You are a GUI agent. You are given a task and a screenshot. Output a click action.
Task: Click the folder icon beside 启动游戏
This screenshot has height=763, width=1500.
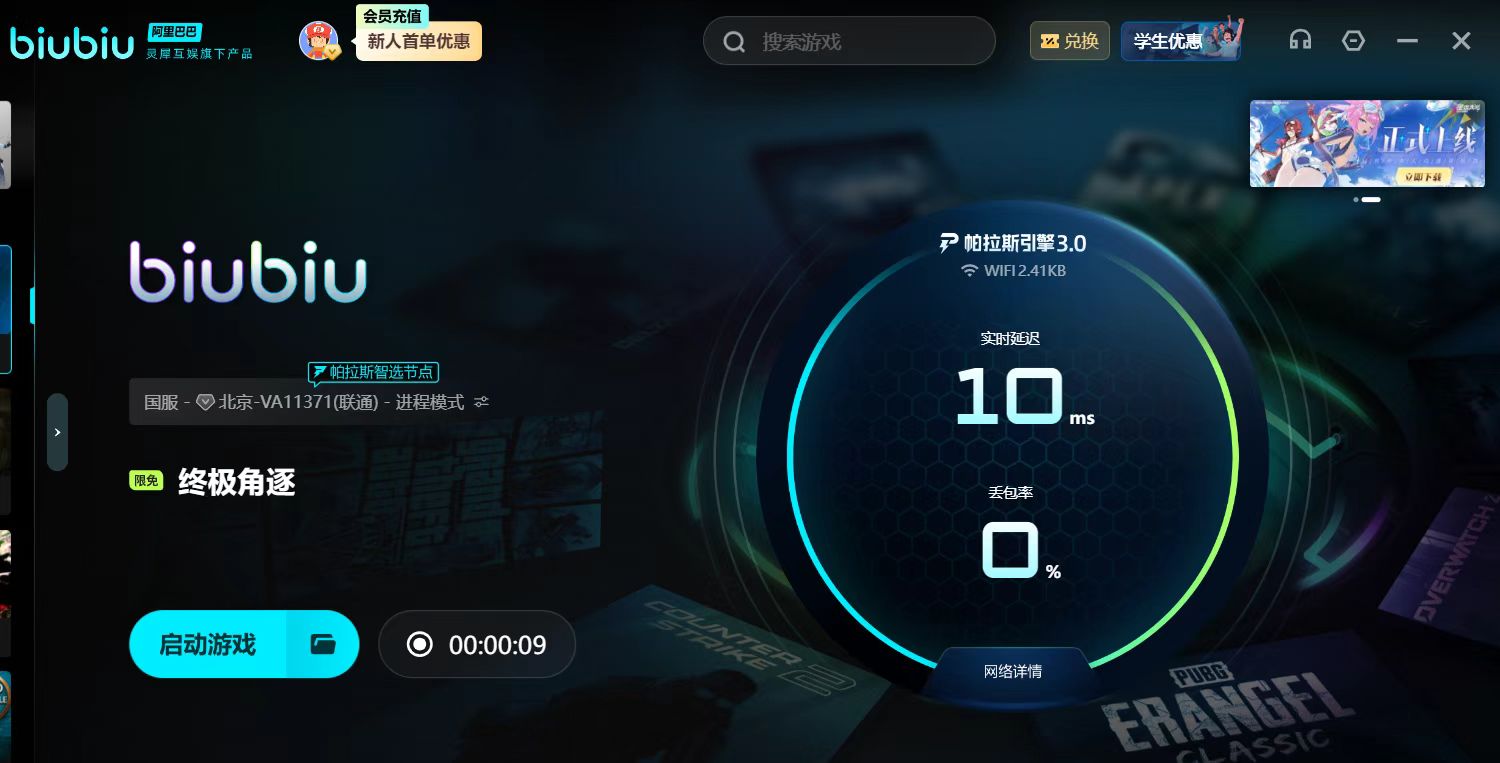pos(323,644)
